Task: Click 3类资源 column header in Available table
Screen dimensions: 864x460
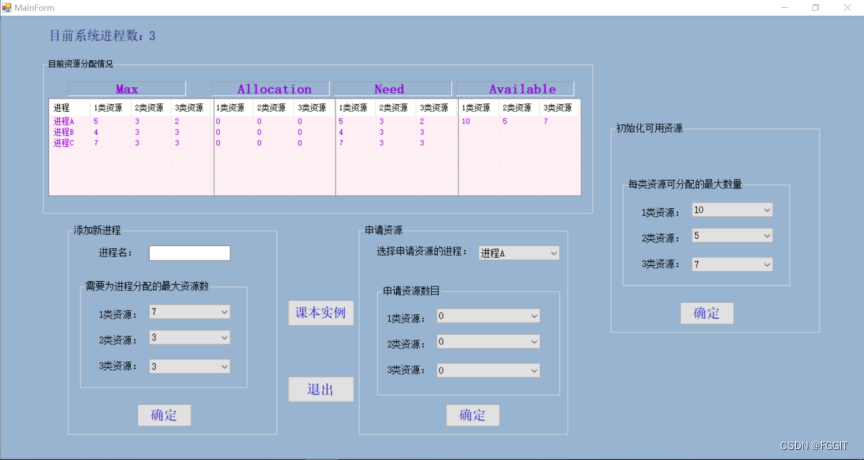Action: click(x=560, y=108)
